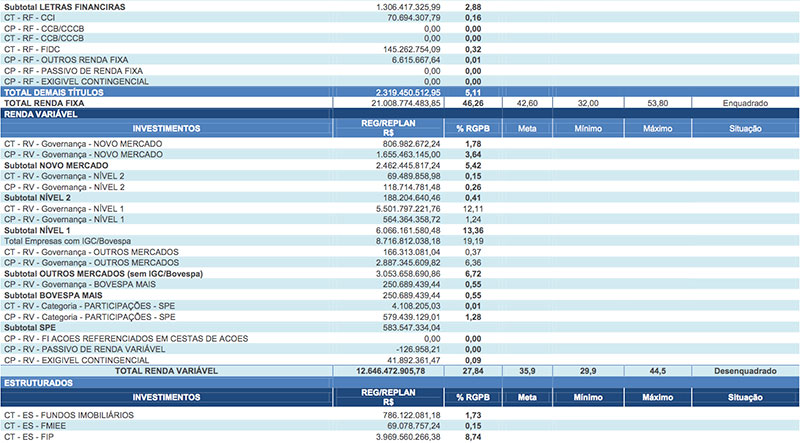Click the CT - RF - CCI row
The width and height of the screenshot is (800, 443).
[30, 18]
